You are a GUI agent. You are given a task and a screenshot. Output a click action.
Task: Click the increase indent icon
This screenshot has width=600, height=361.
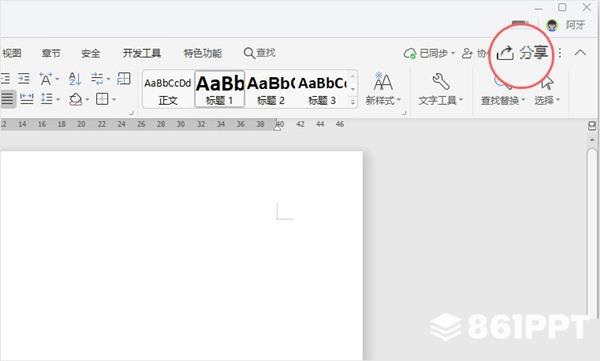pos(24,78)
